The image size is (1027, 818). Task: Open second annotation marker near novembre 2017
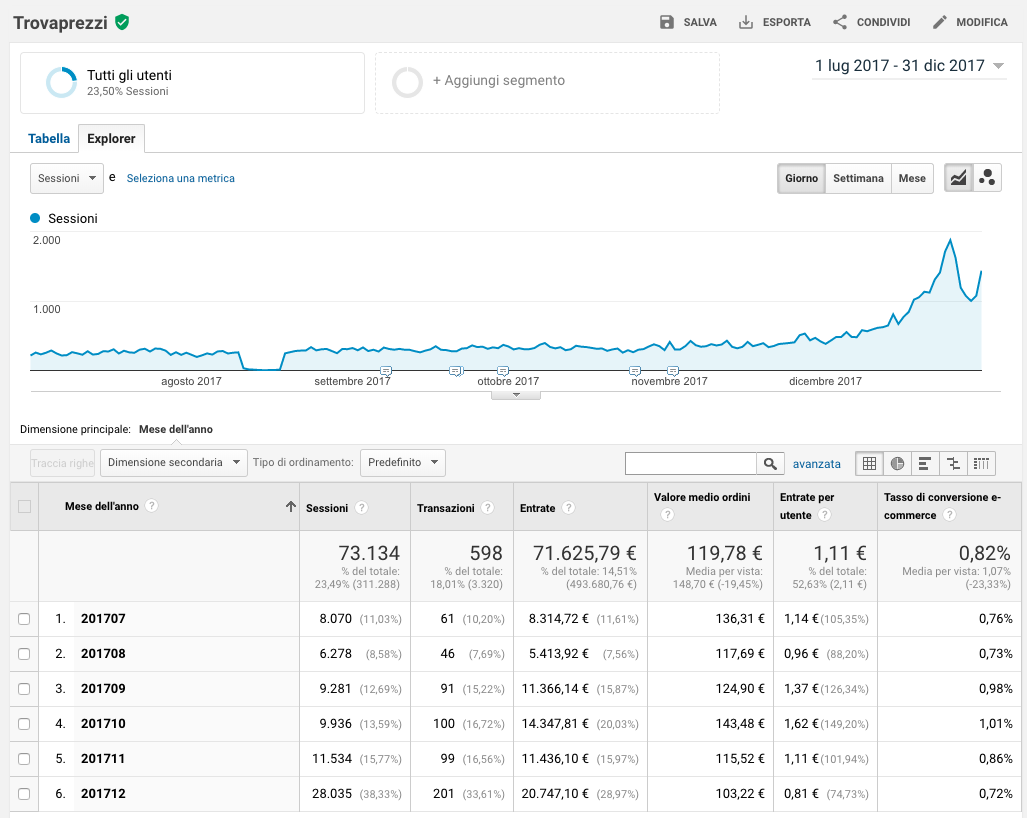673,371
